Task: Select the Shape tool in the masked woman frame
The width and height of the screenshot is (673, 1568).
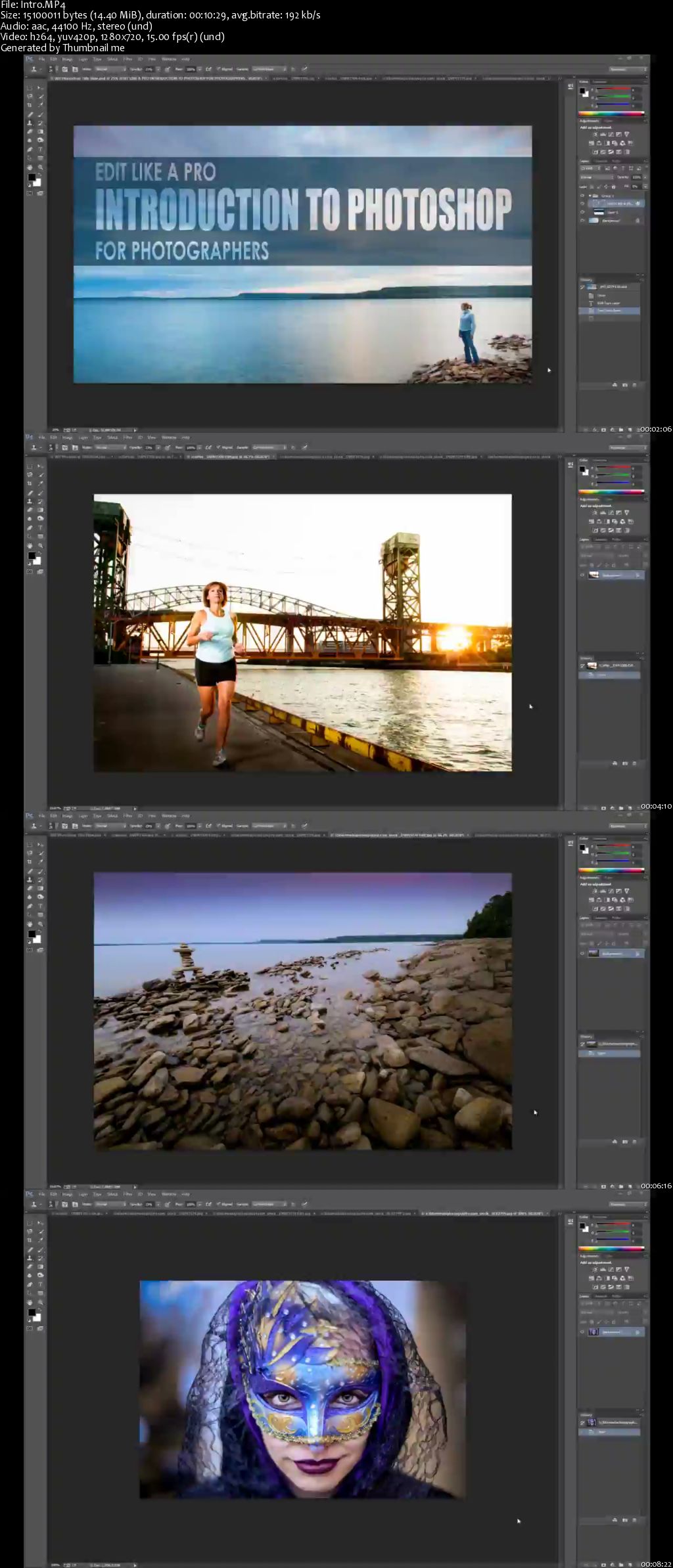Action: tap(40, 1293)
